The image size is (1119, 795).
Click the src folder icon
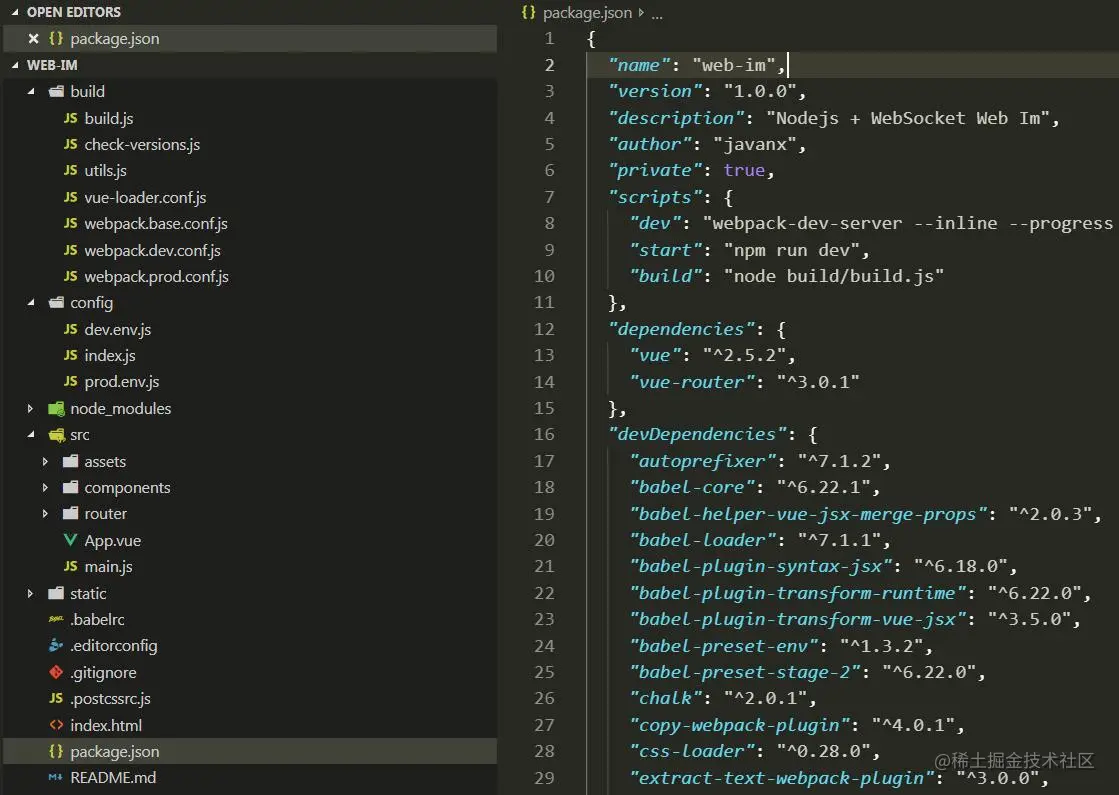[x=56, y=435]
